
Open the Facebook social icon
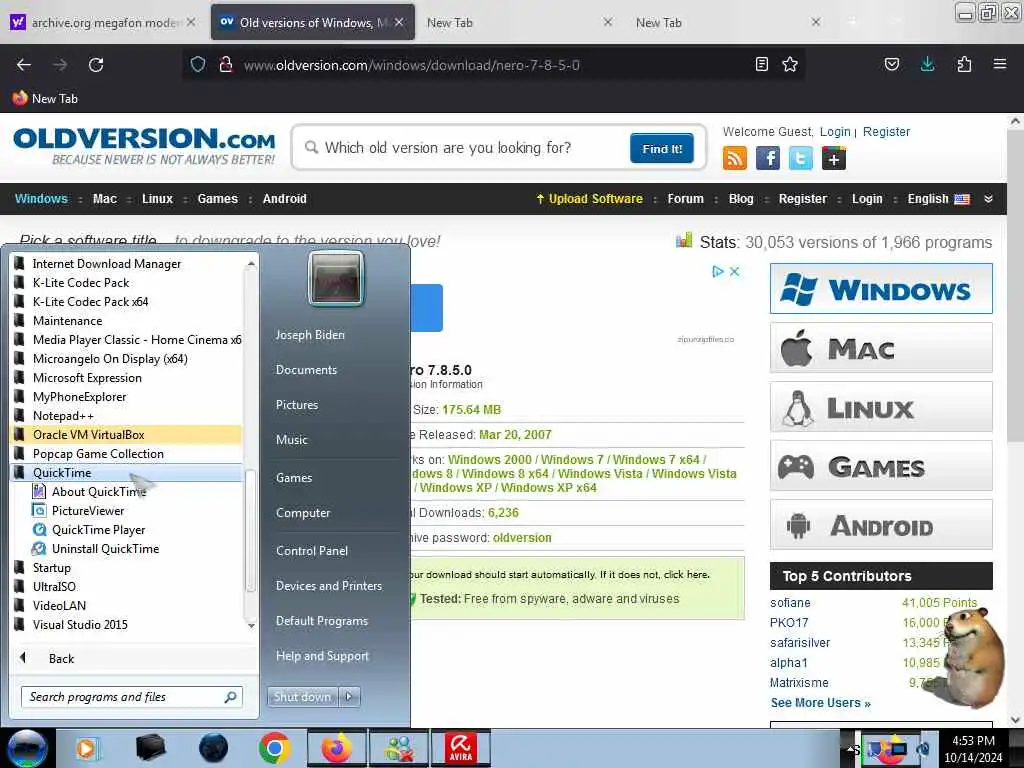point(768,158)
